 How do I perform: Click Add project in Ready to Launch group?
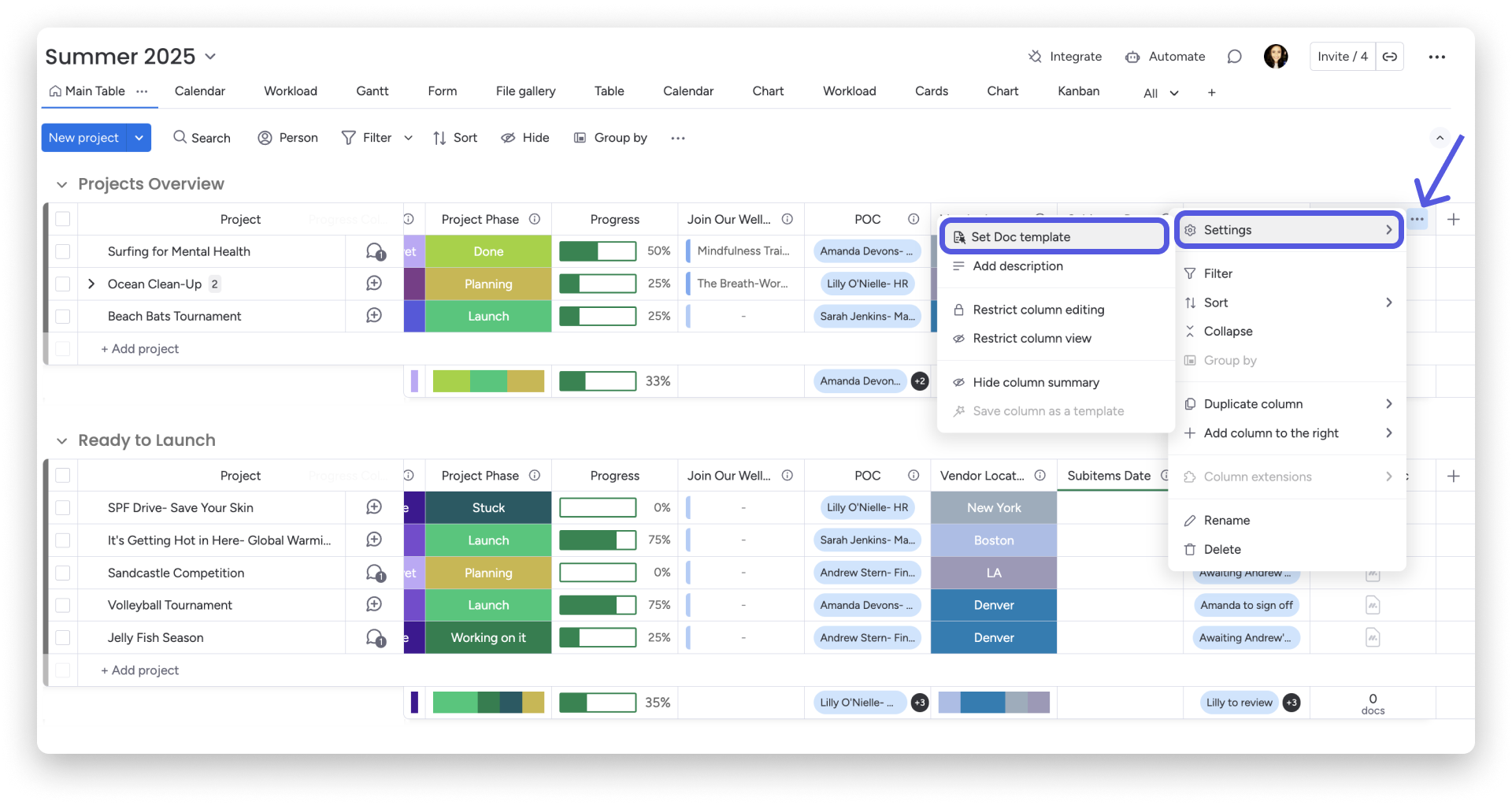click(x=140, y=670)
